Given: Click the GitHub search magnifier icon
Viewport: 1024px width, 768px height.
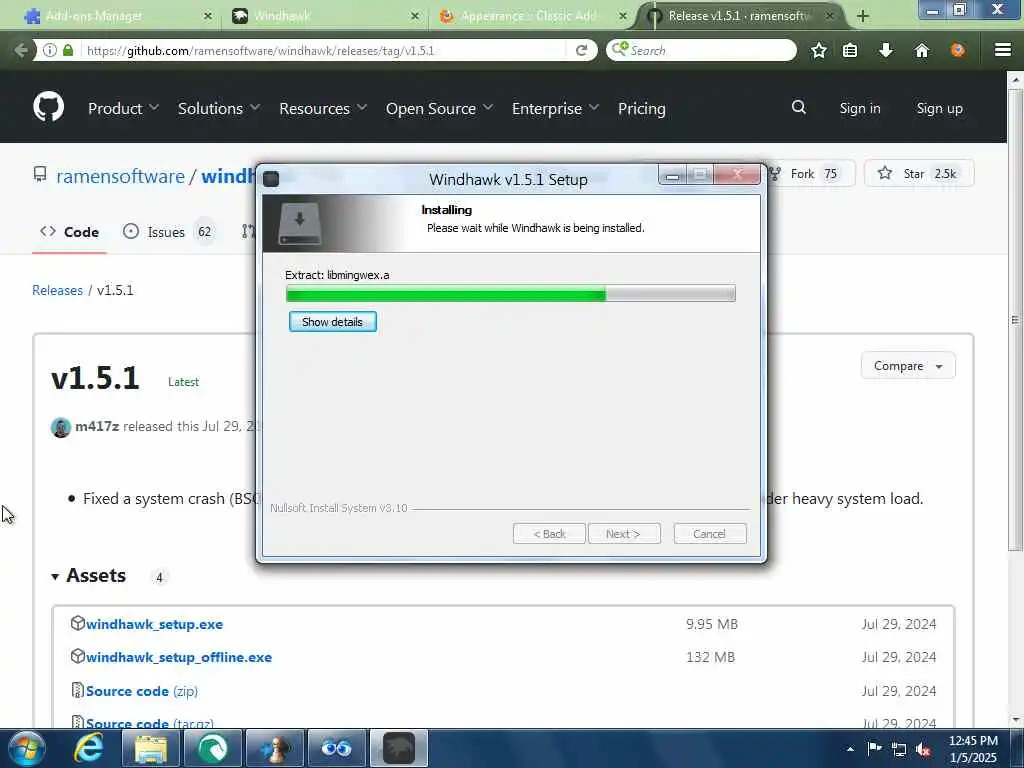Looking at the screenshot, I should (799, 107).
